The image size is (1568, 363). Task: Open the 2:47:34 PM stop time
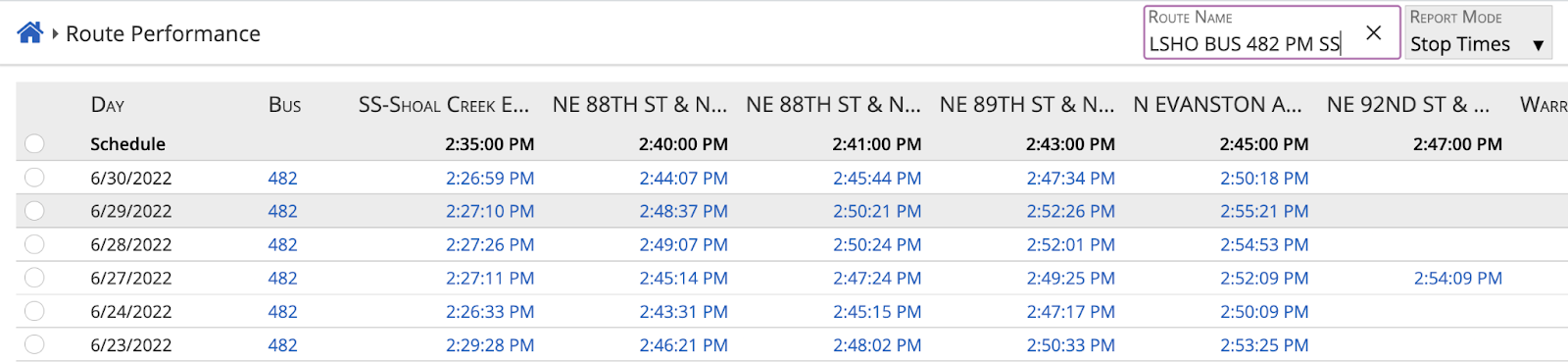pyautogui.click(x=1071, y=179)
